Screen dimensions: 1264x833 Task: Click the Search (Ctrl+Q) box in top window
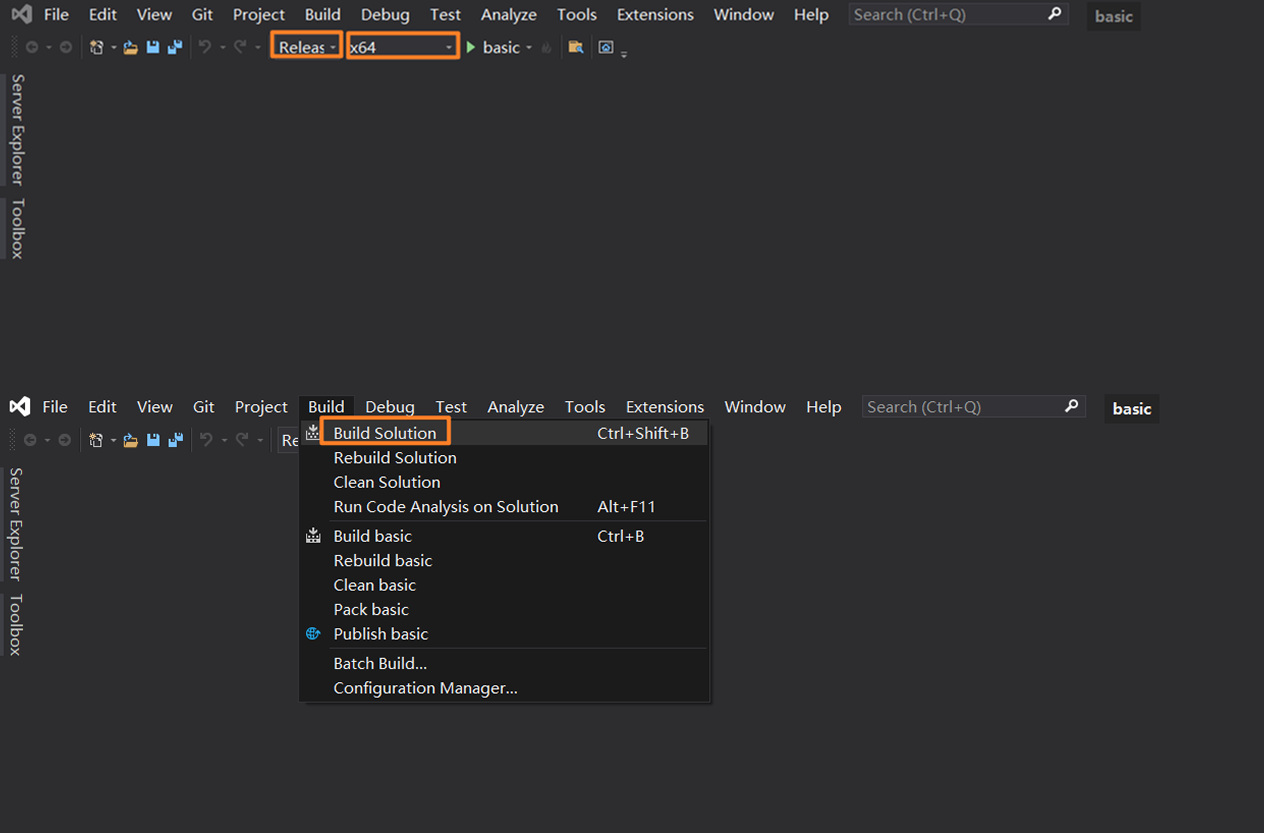click(958, 15)
